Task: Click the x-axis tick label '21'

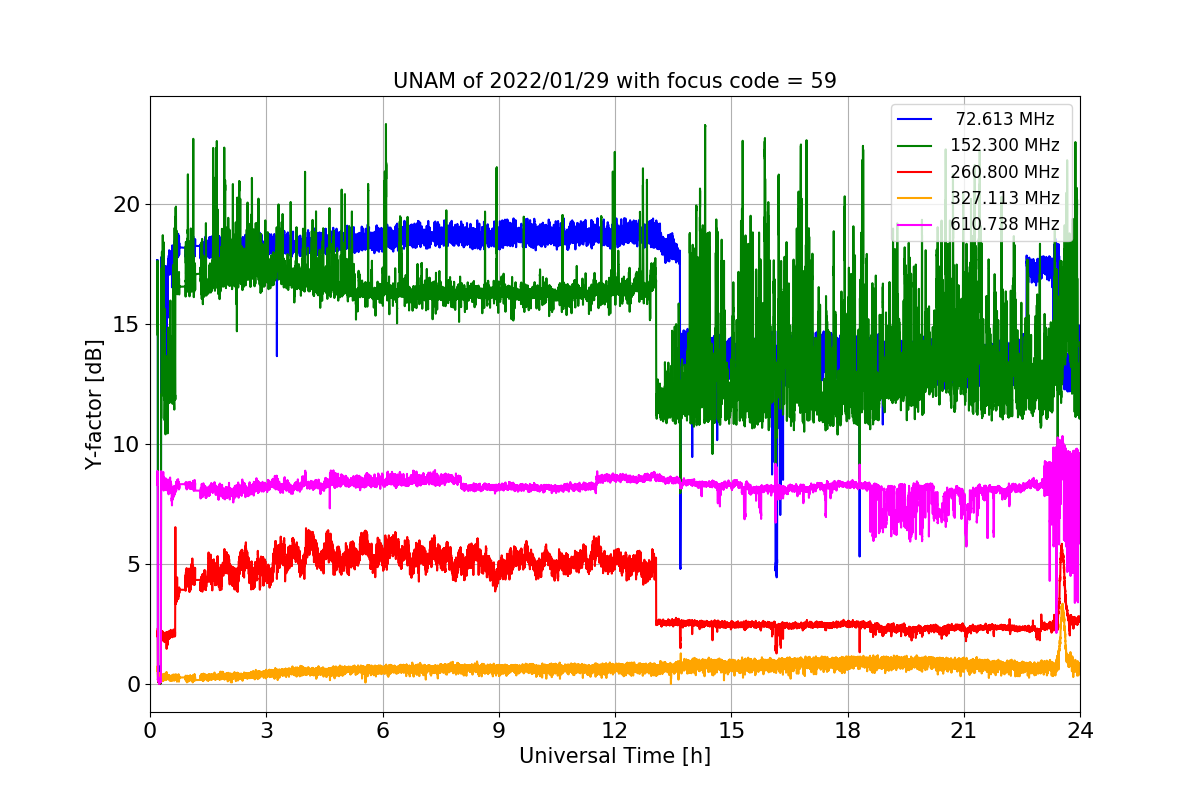Action: point(964,730)
